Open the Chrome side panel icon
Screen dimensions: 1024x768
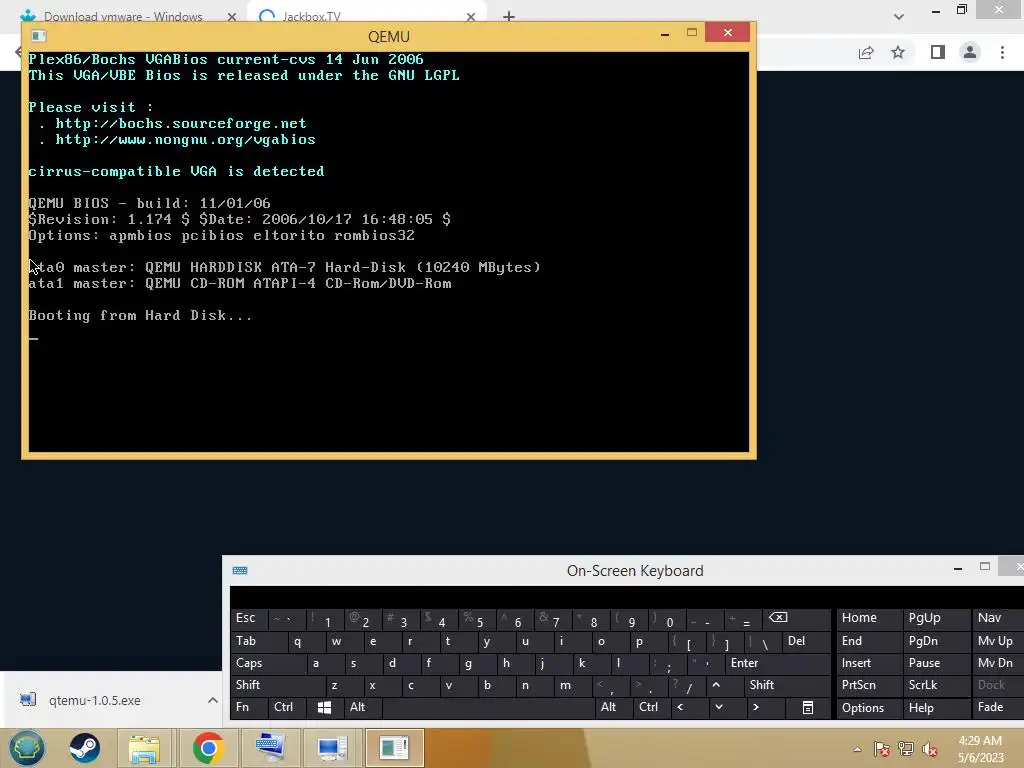[x=938, y=52]
